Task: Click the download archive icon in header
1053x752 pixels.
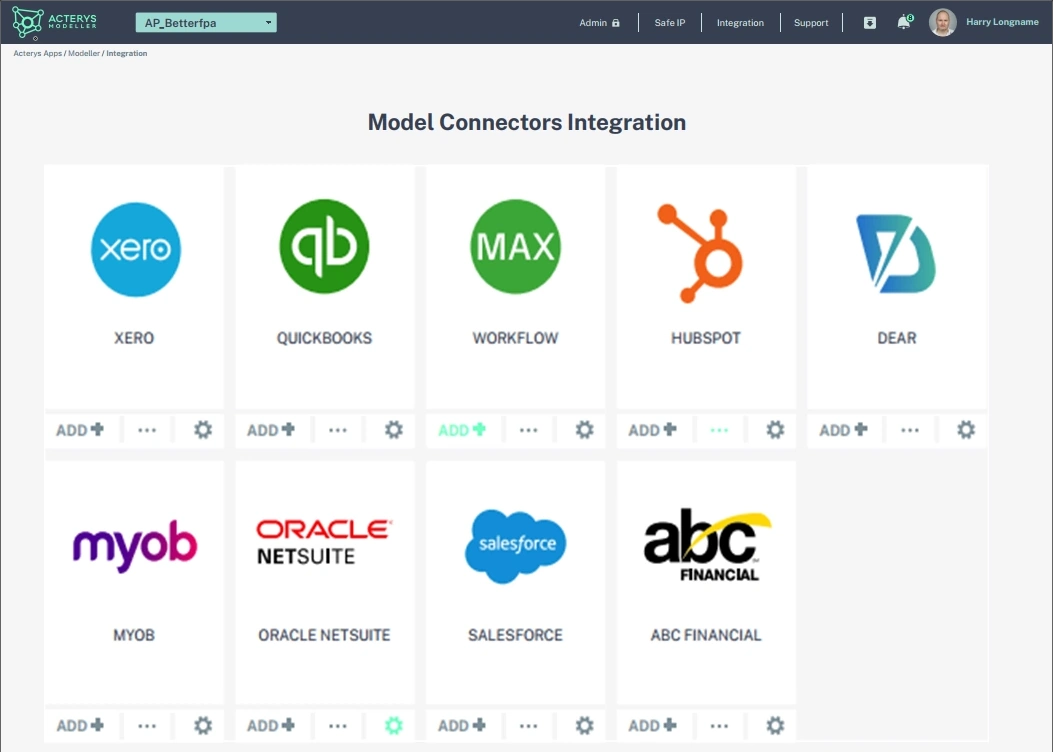Action: pos(870,22)
